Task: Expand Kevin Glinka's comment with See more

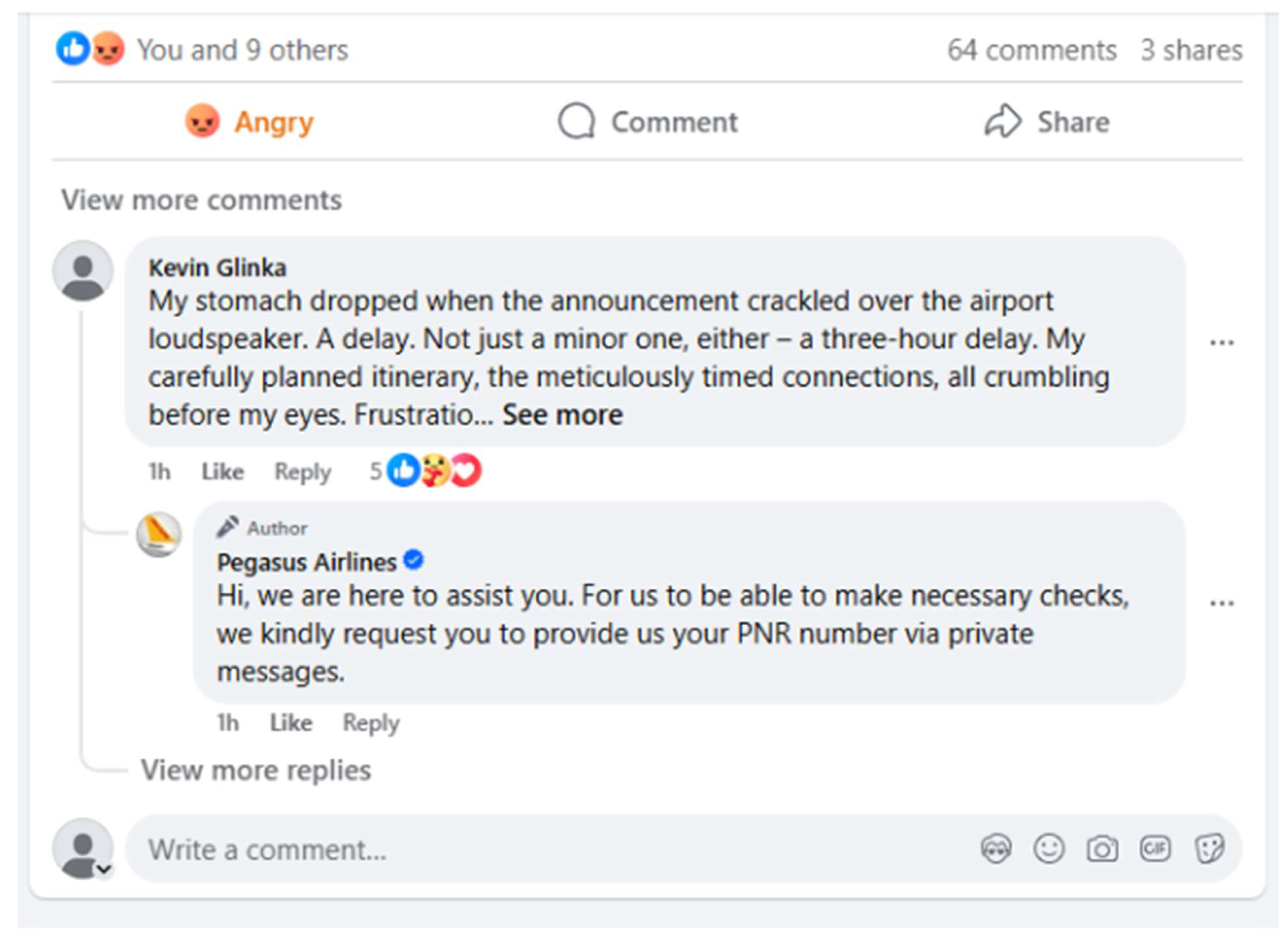Action: [562, 415]
